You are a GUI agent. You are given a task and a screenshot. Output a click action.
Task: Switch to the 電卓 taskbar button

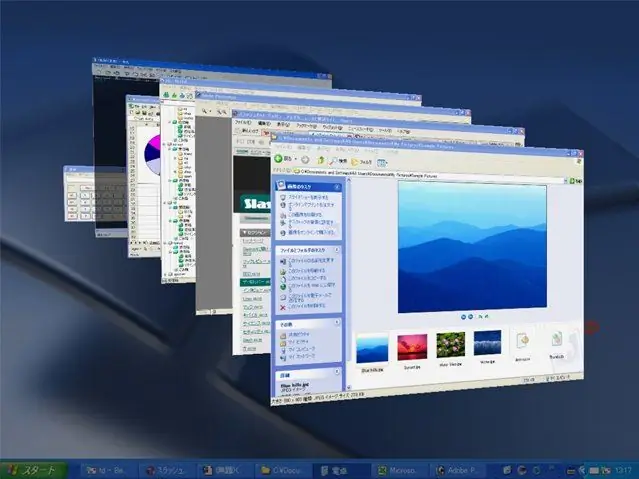[340, 471]
